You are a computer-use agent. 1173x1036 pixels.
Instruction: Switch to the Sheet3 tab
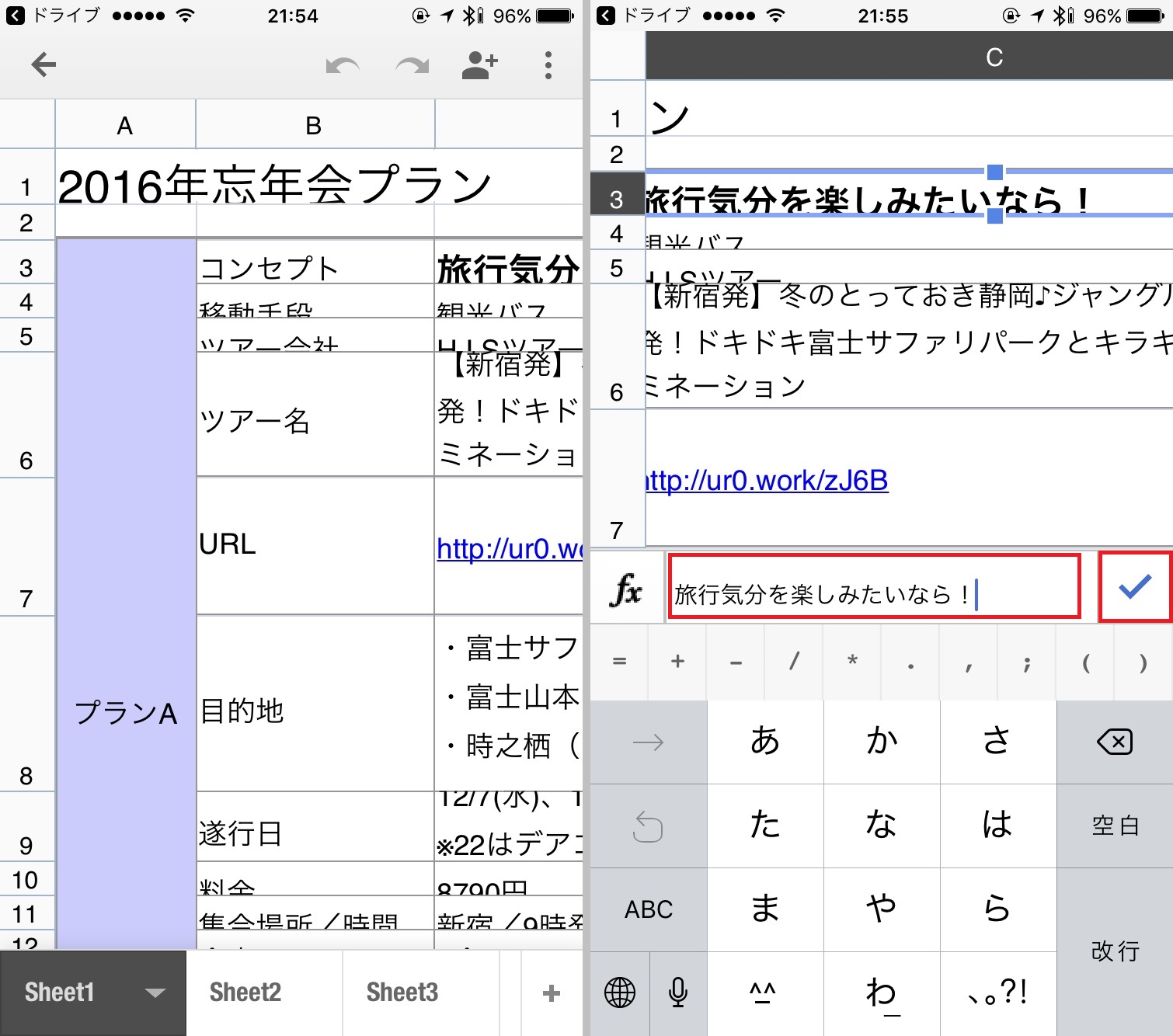coord(402,993)
